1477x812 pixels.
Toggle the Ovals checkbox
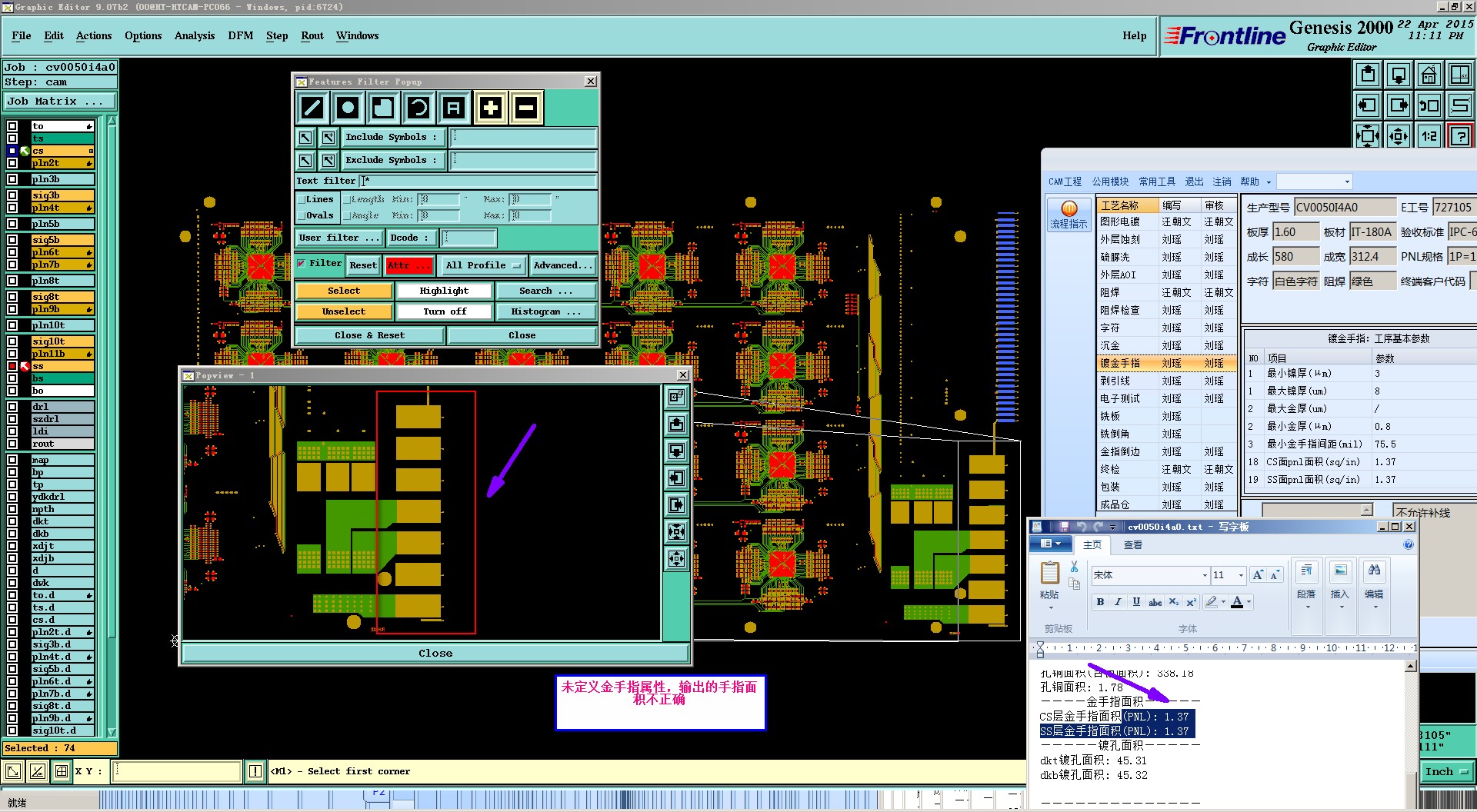tap(302, 215)
